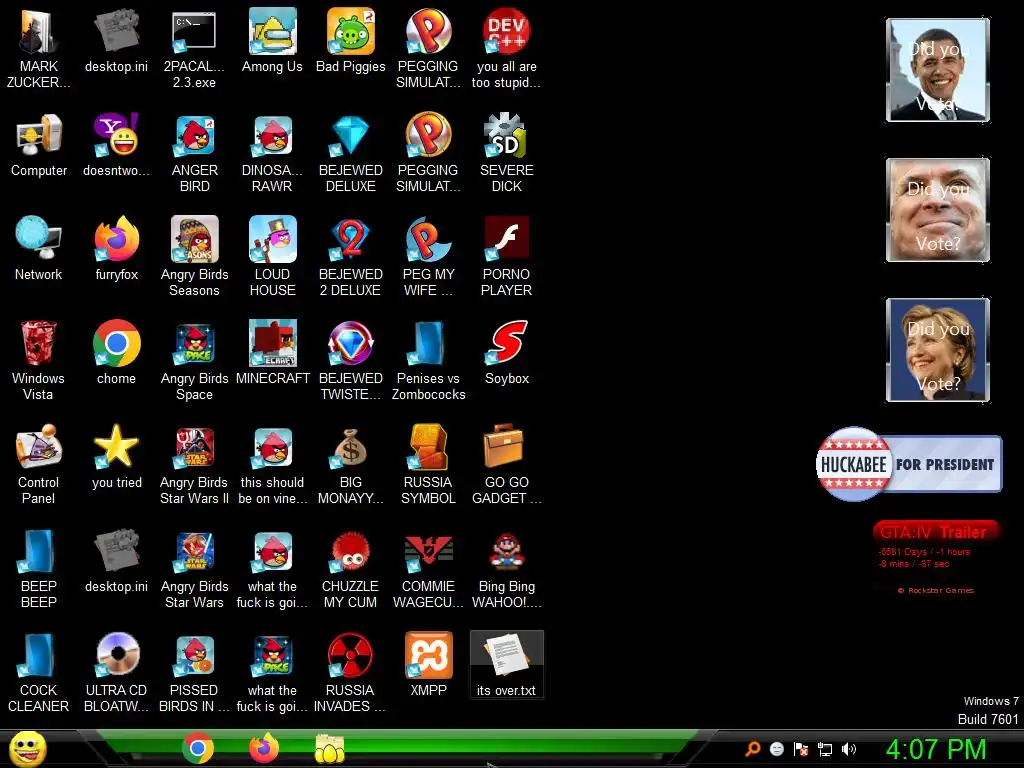This screenshot has height=768, width=1024.
Task: Select the 'its over.txt' file
Action: tap(507, 665)
